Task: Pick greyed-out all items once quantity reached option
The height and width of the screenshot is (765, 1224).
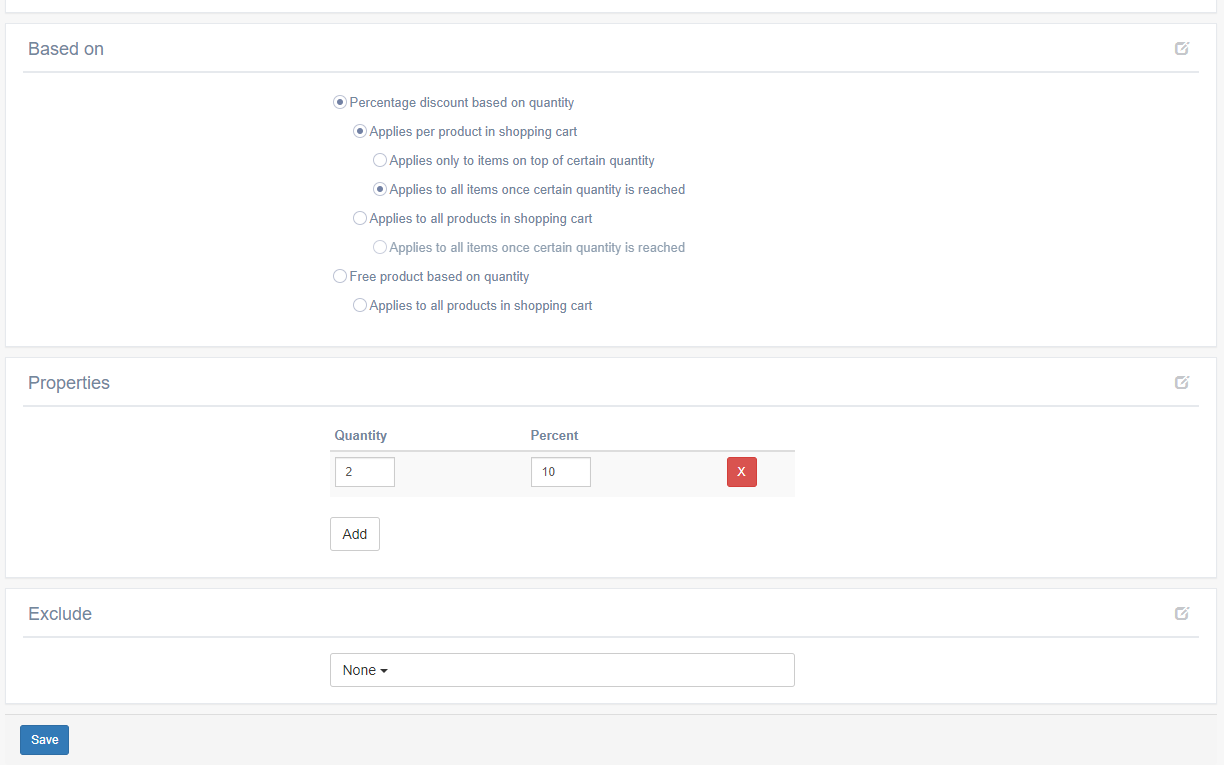Action: [380, 248]
